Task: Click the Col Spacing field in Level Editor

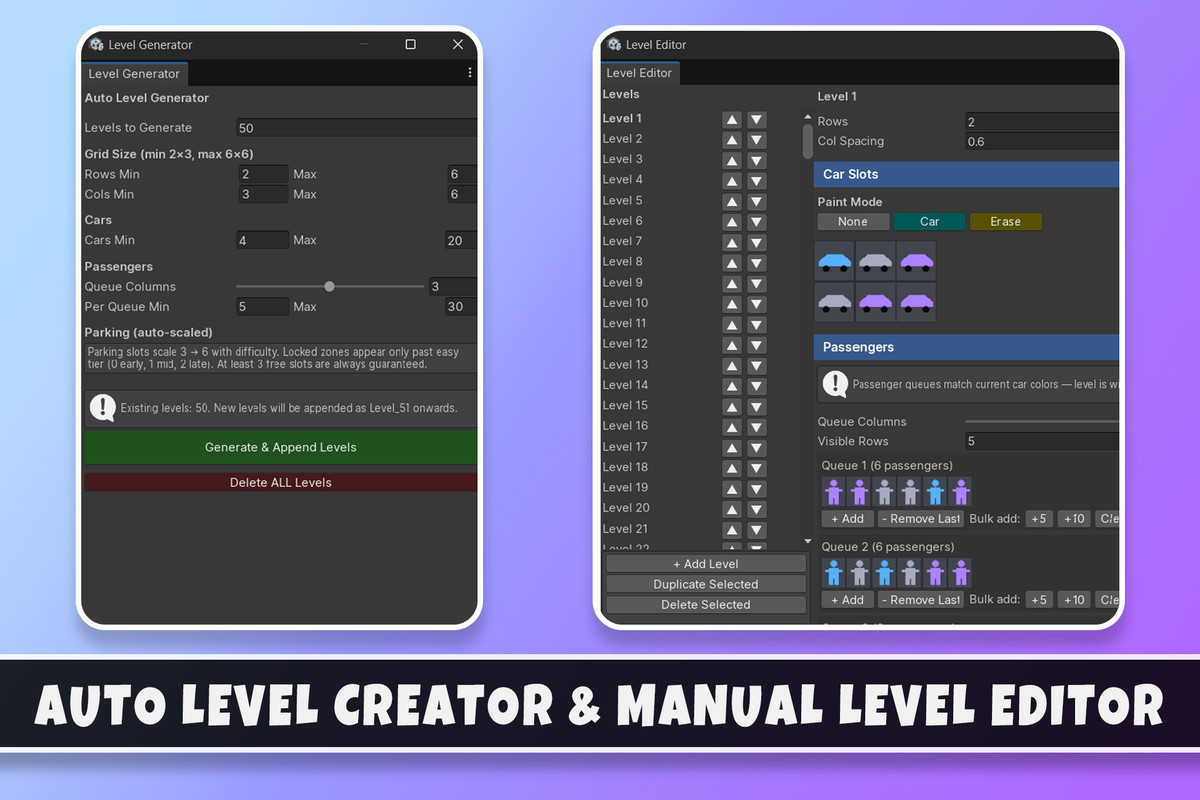Action: [1042, 142]
